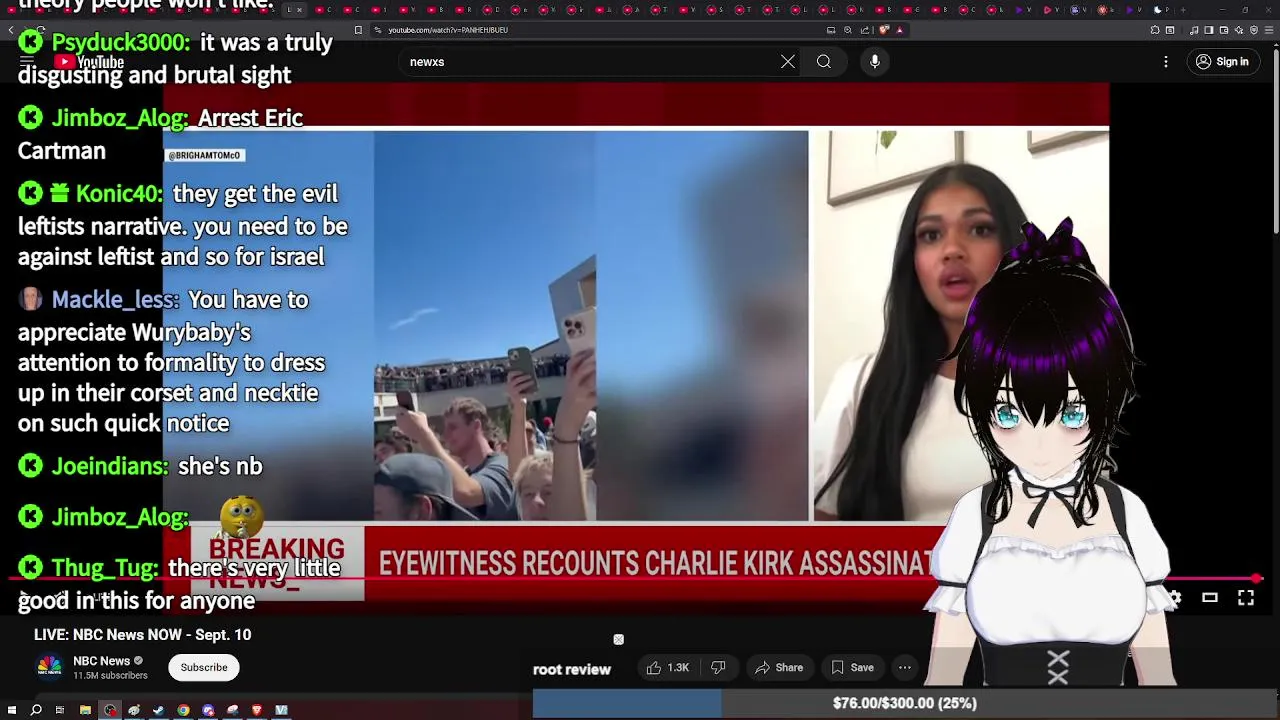This screenshot has height=720, width=1280.
Task: Open a new browser tab
Action: click(x=1182, y=10)
